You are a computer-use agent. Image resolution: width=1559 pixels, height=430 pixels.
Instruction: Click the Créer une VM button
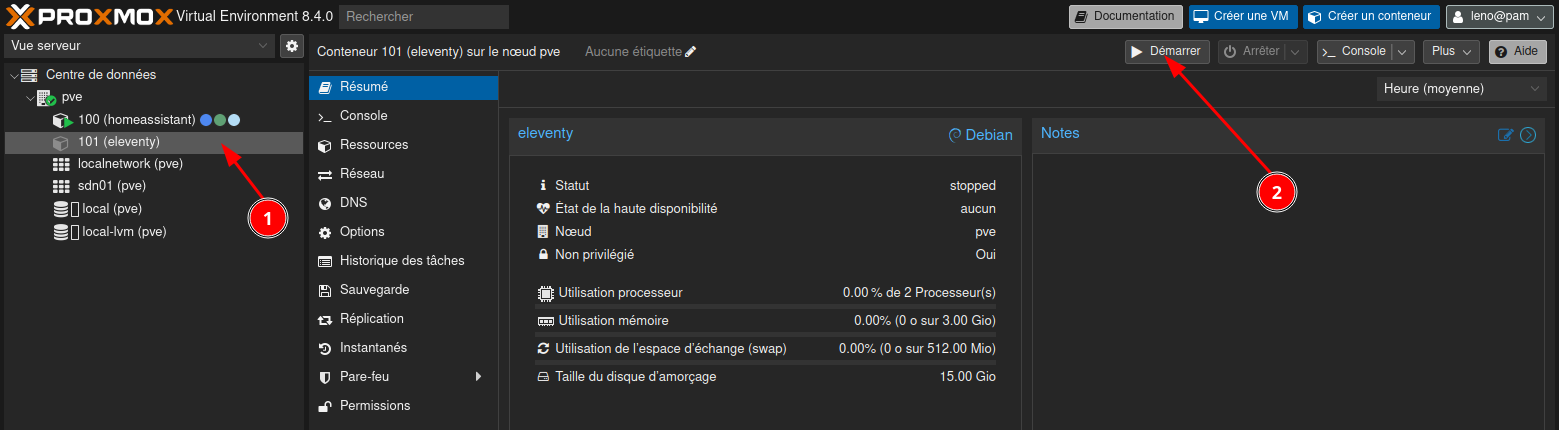point(1243,17)
